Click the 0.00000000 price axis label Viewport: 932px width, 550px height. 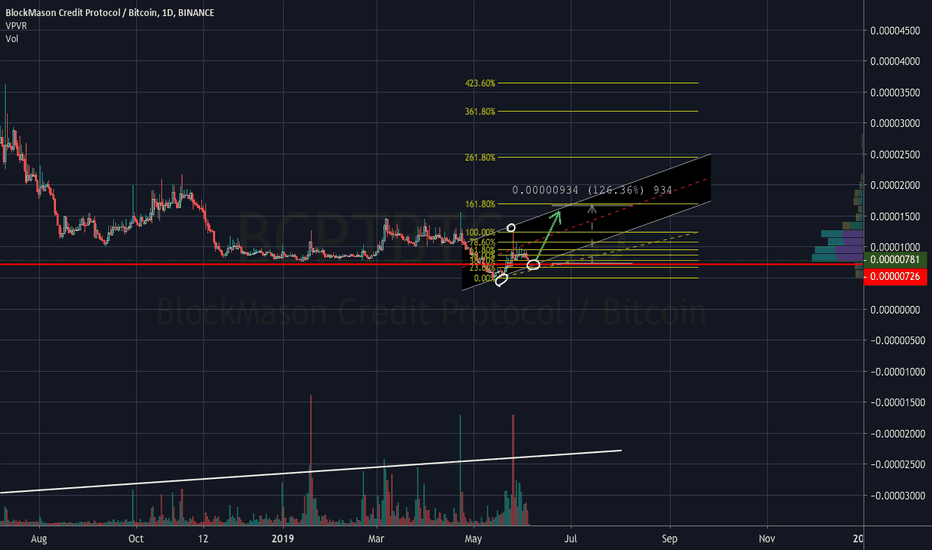click(x=895, y=310)
